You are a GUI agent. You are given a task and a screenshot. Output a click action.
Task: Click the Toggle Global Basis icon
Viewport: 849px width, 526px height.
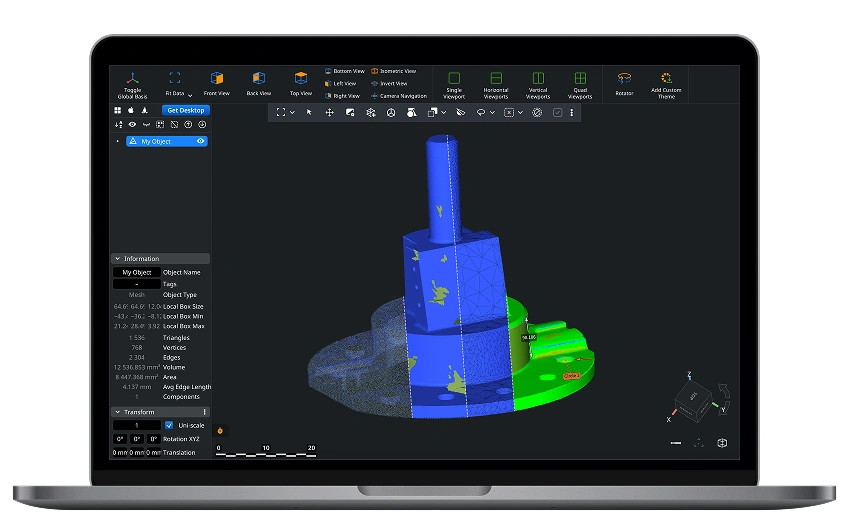(132, 78)
